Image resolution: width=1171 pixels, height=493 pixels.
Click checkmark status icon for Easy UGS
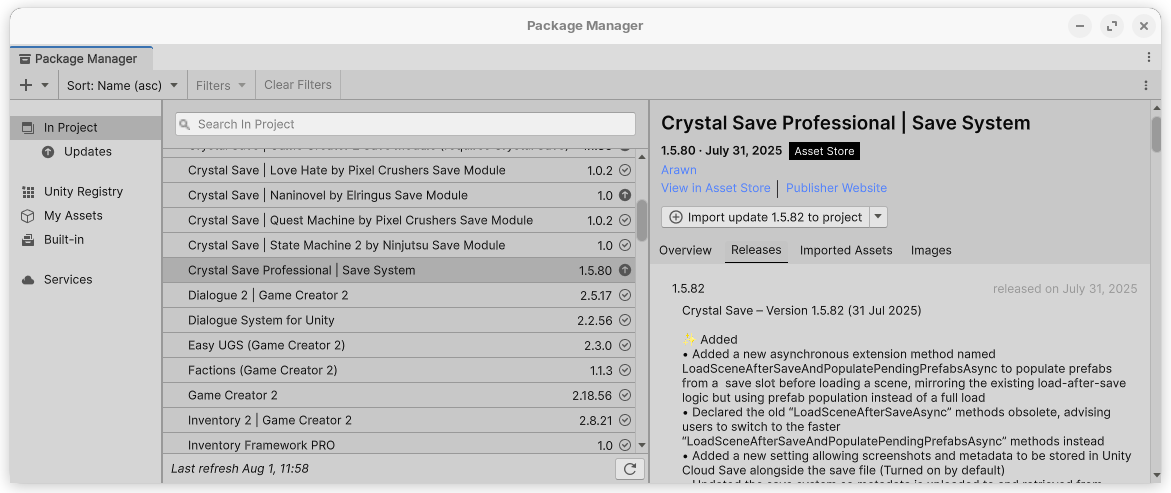point(625,345)
